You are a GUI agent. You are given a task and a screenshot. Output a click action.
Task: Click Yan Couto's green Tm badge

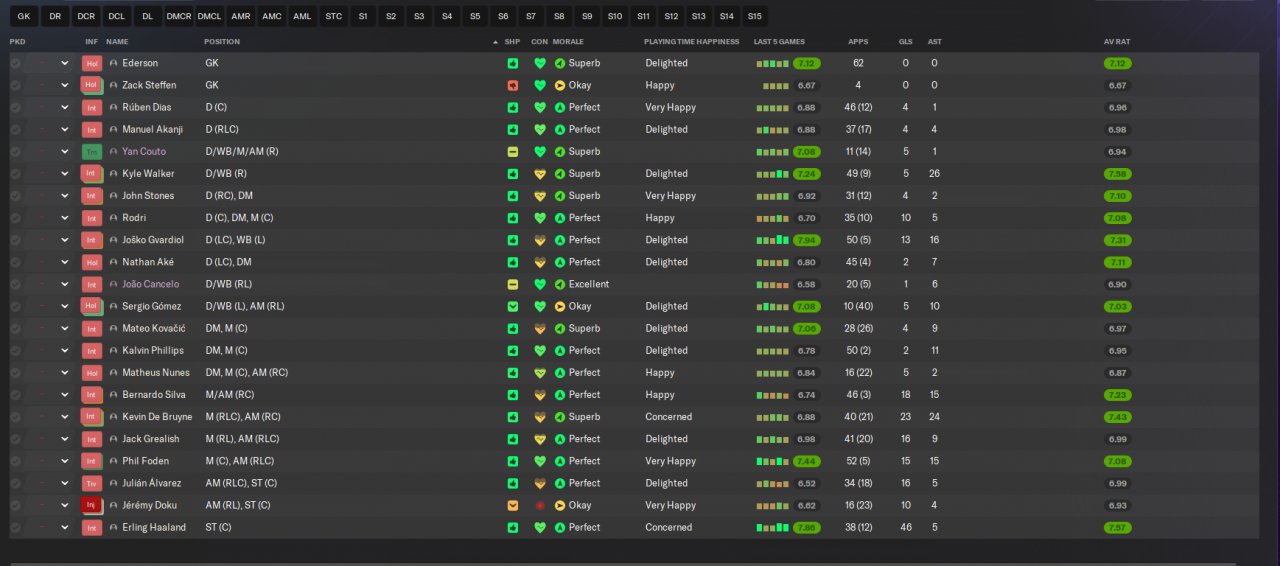pyautogui.click(x=92, y=152)
